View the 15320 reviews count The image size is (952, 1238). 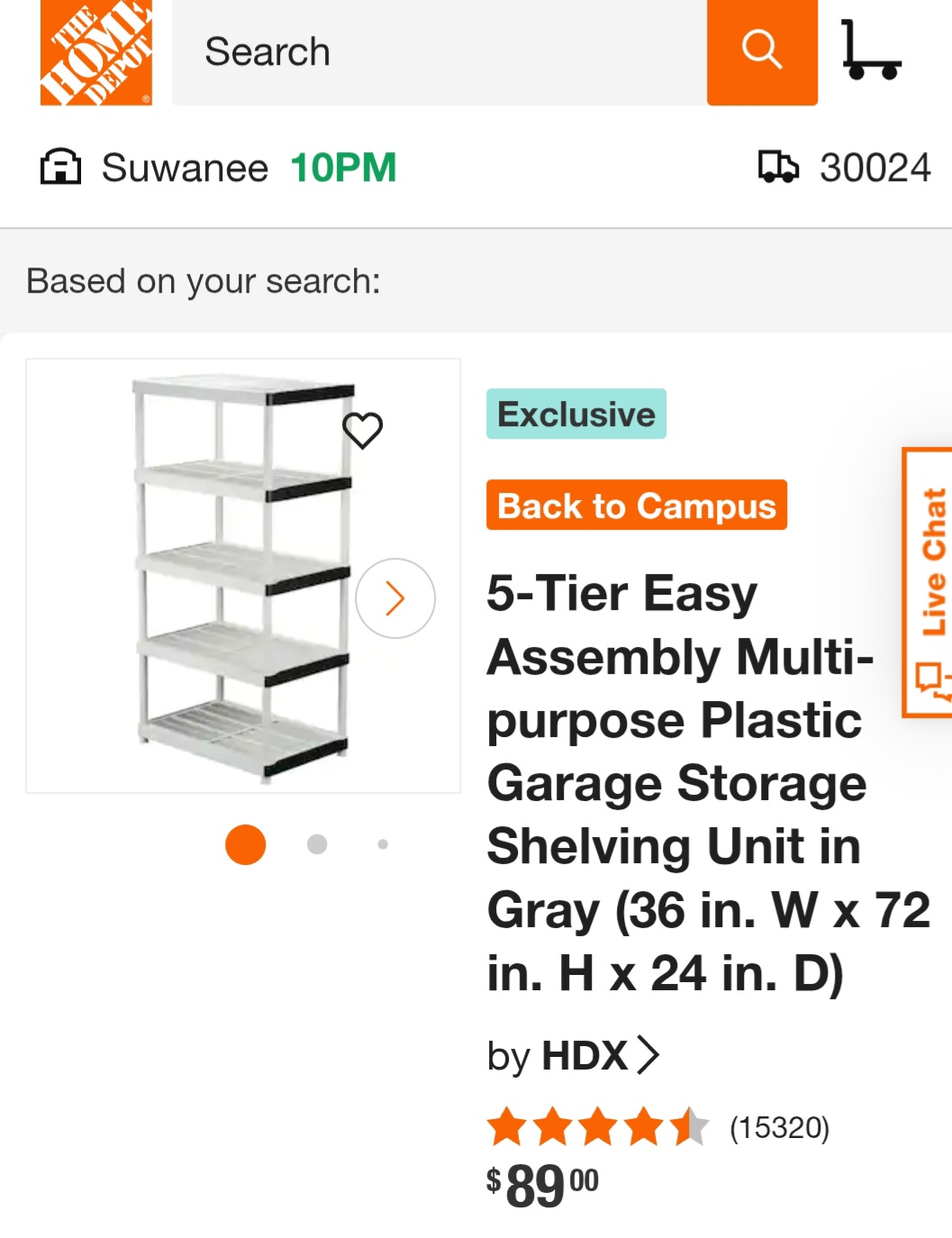(x=779, y=1127)
